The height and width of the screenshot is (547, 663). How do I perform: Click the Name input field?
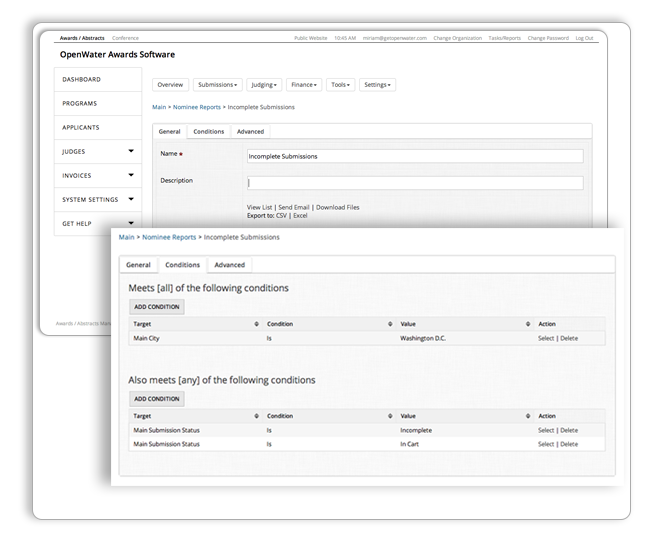(415, 156)
